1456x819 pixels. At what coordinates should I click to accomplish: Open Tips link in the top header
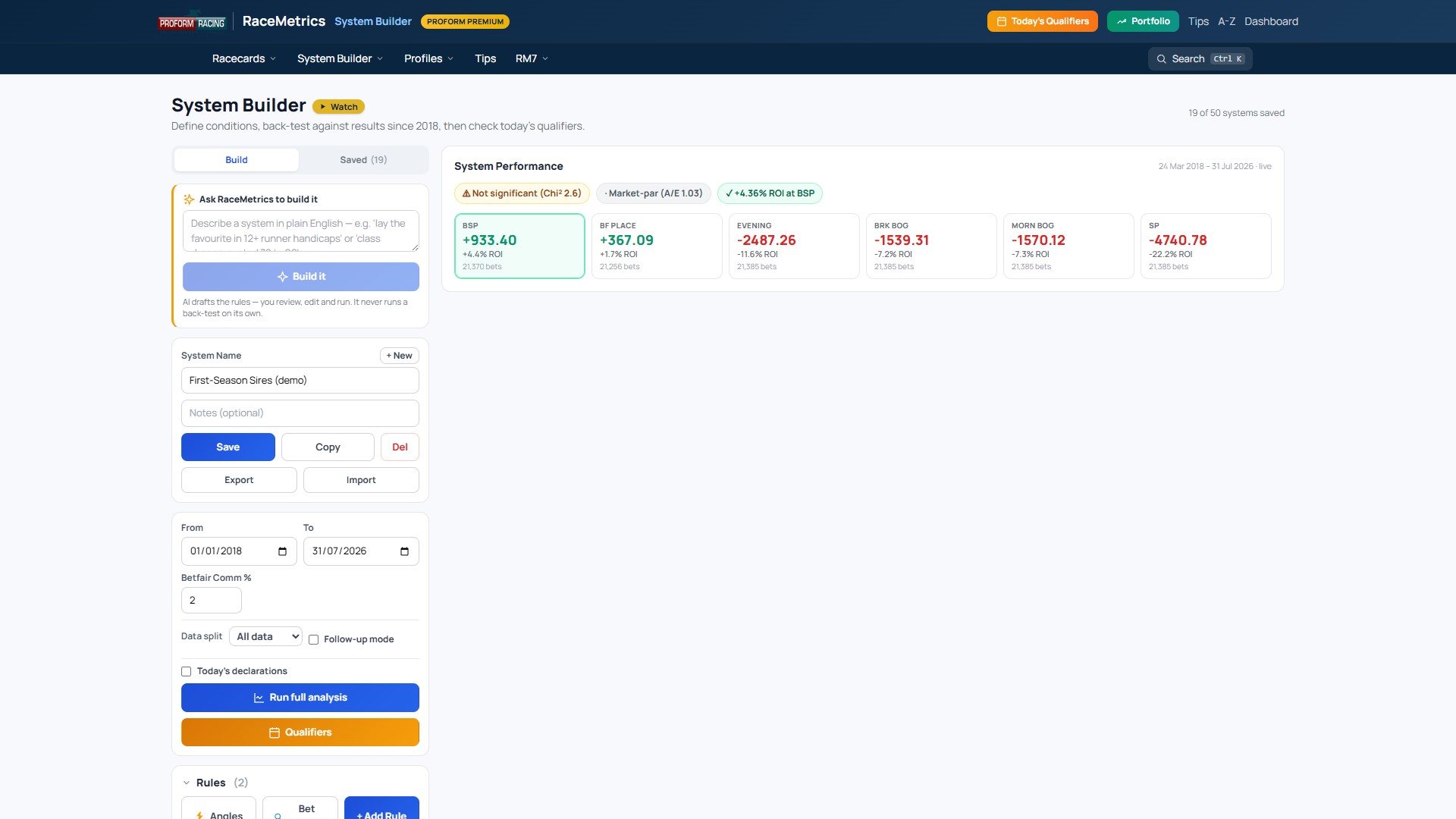[x=1198, y=21]
